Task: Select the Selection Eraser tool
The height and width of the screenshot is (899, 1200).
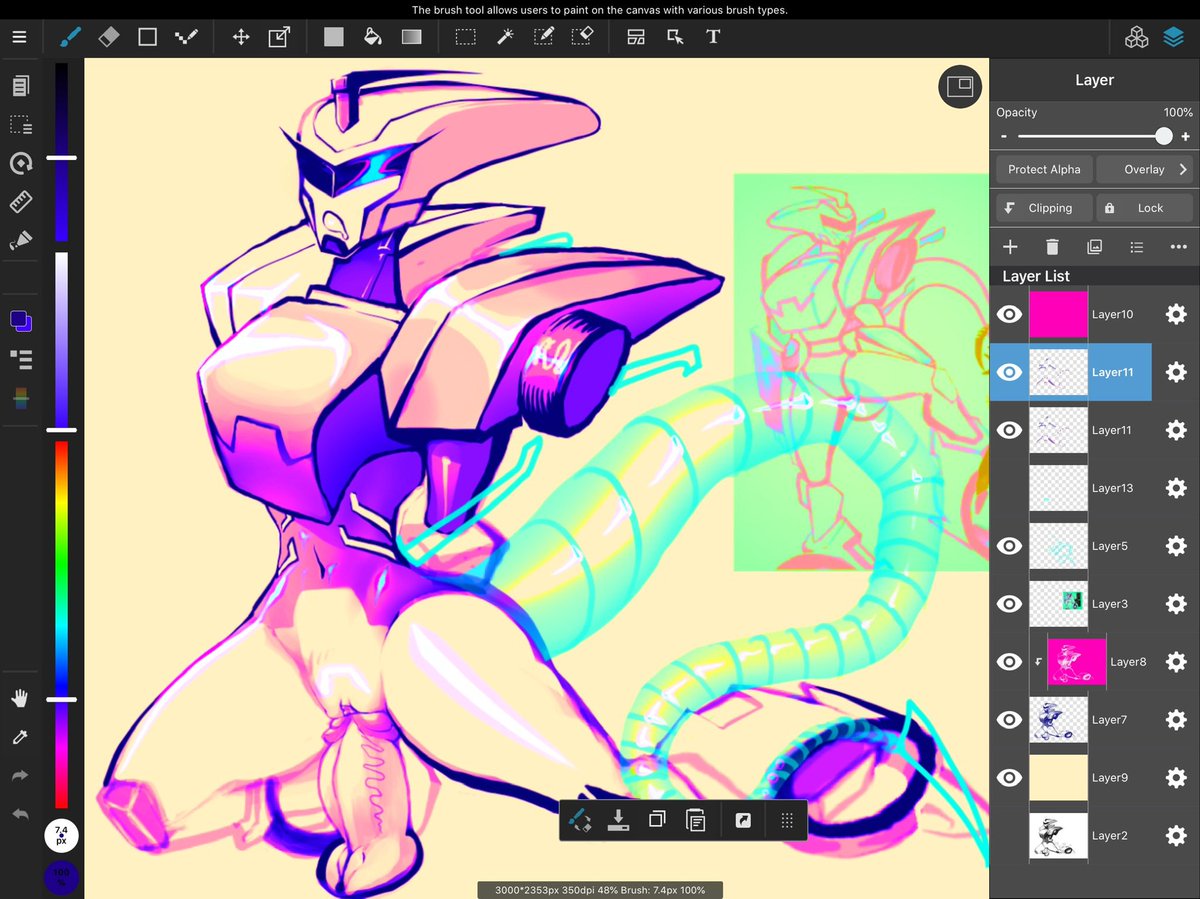Action: click(x=582, y=37)
